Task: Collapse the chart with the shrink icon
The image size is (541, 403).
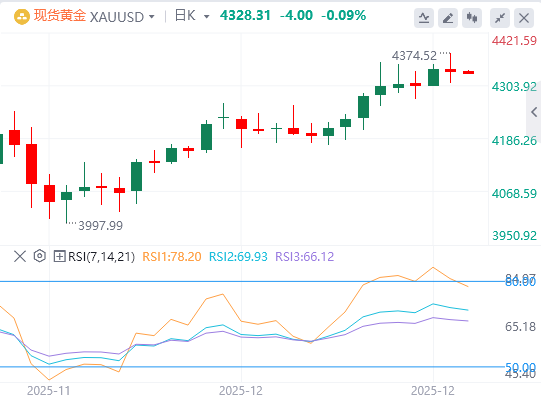Action: [500, 18]
